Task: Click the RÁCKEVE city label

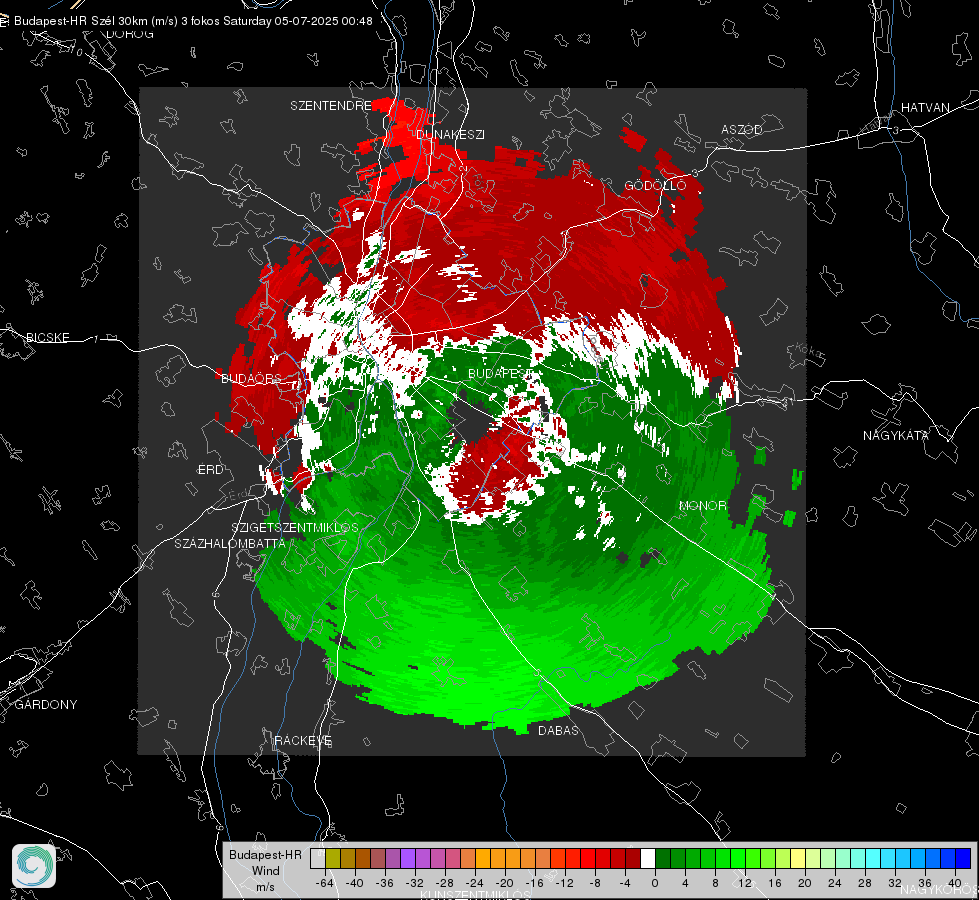Action: pos(303,740)
